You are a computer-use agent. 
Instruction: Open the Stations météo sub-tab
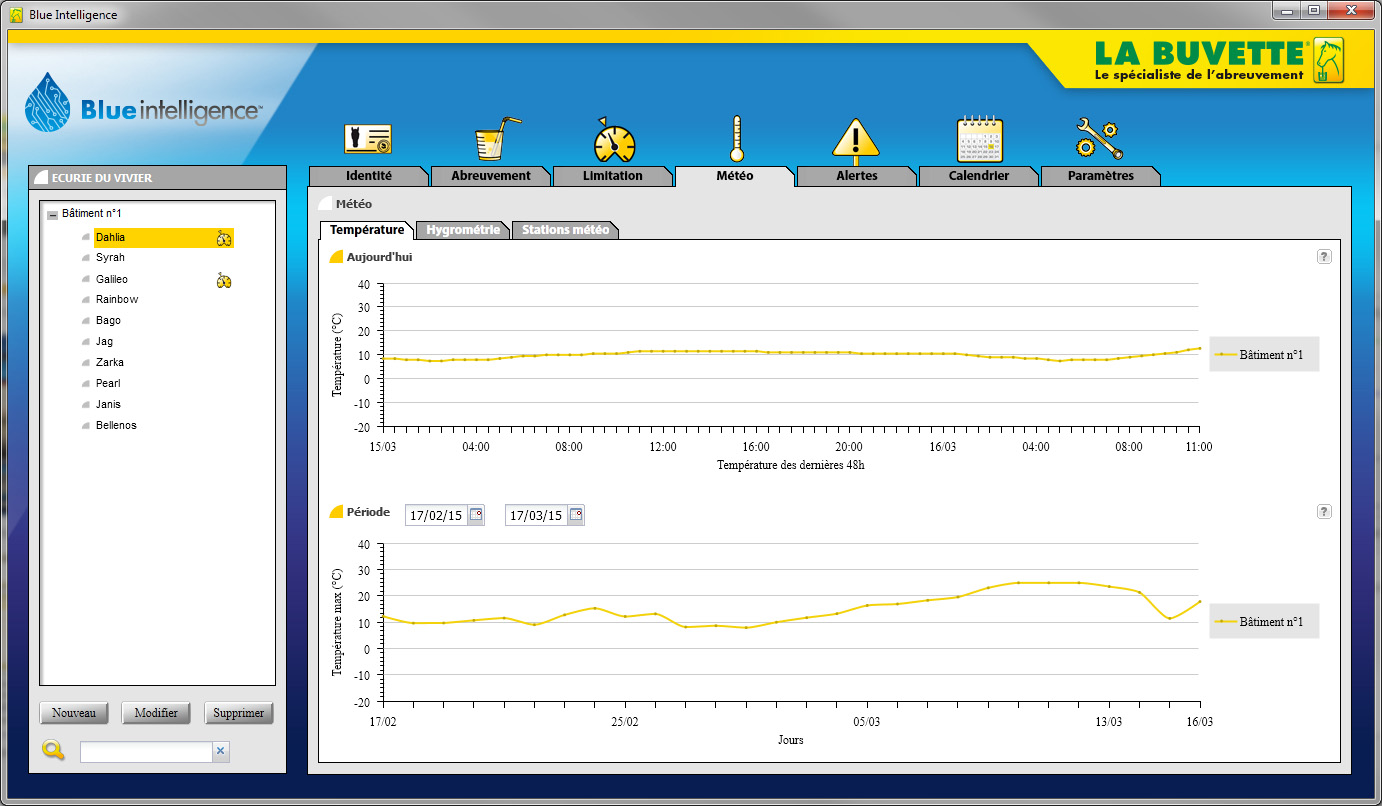click(566, 230)
